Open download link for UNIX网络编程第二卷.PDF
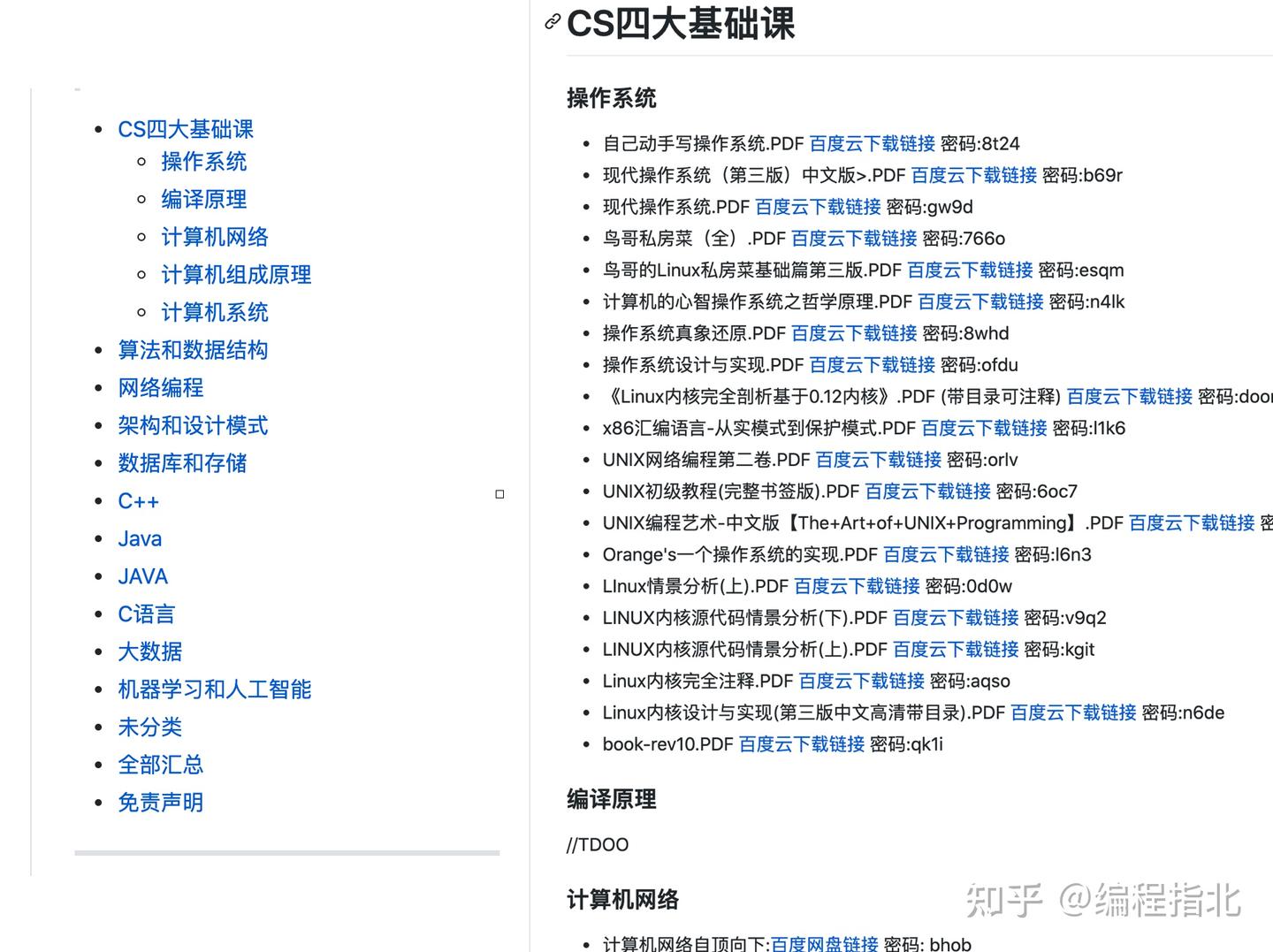Viewport: 1273px width, 952px height. 879,460
